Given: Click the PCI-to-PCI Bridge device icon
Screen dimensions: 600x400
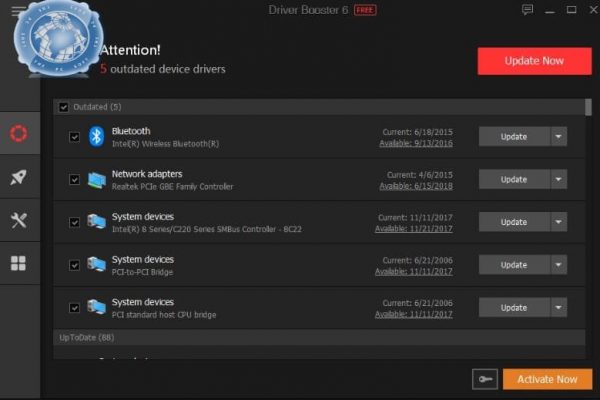Looking at the screenshot, I should click(x=96, y=264).
